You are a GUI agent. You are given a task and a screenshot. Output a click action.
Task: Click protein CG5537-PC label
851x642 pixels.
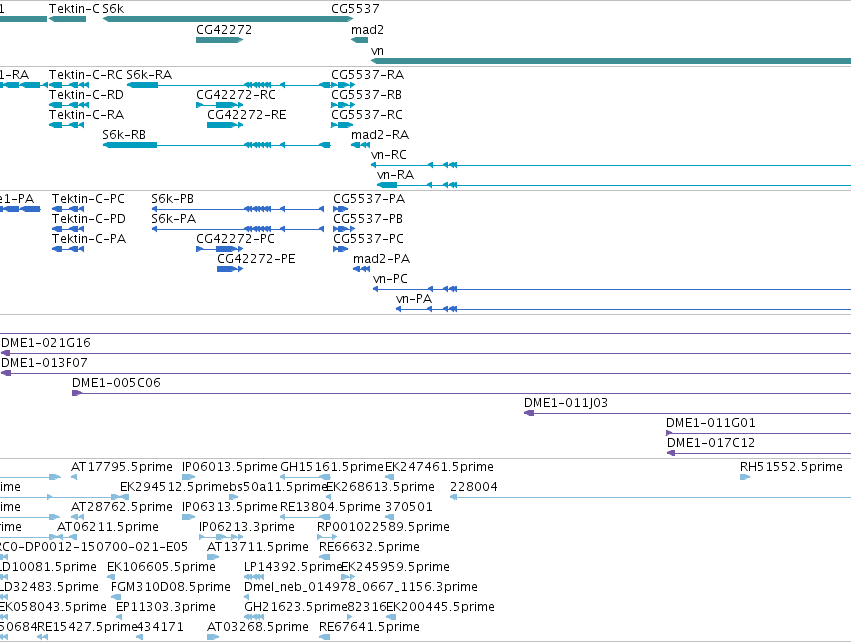click(369, 239)
